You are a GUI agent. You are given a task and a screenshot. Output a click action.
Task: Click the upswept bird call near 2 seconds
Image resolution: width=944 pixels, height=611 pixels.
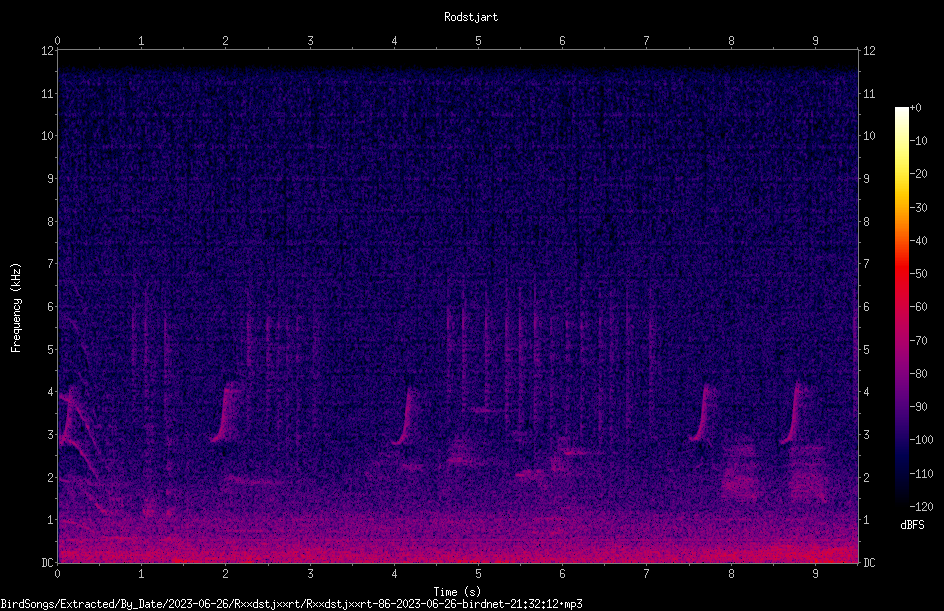[224, 413]
